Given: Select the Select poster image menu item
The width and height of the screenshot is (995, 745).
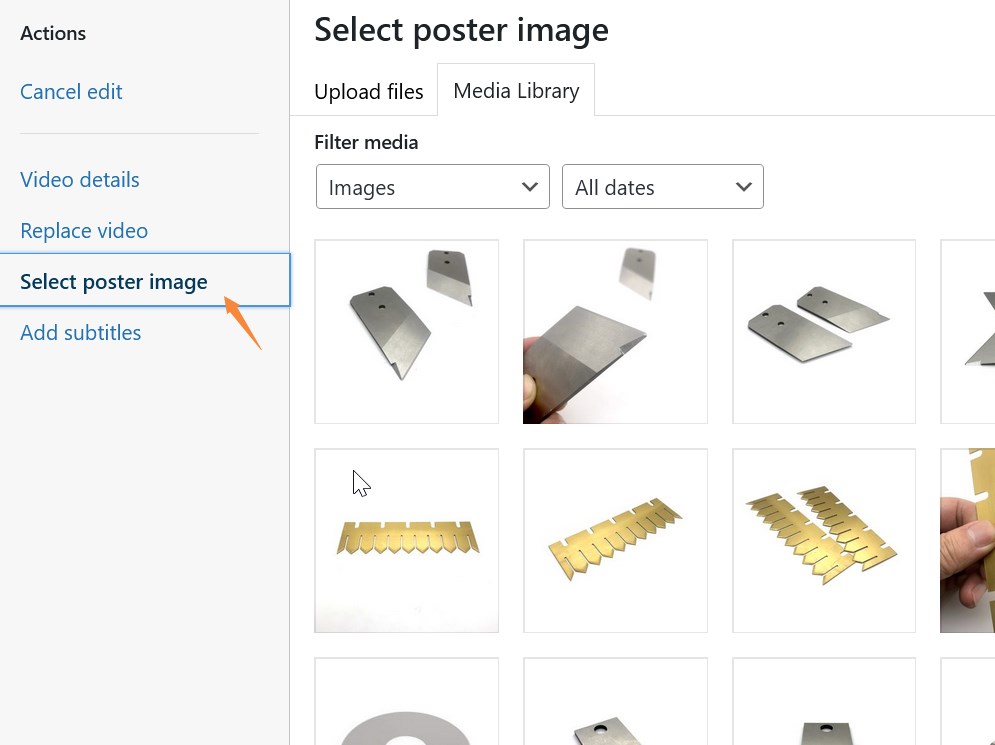Looking at the screenshot, I should click(x=114, y=282).
